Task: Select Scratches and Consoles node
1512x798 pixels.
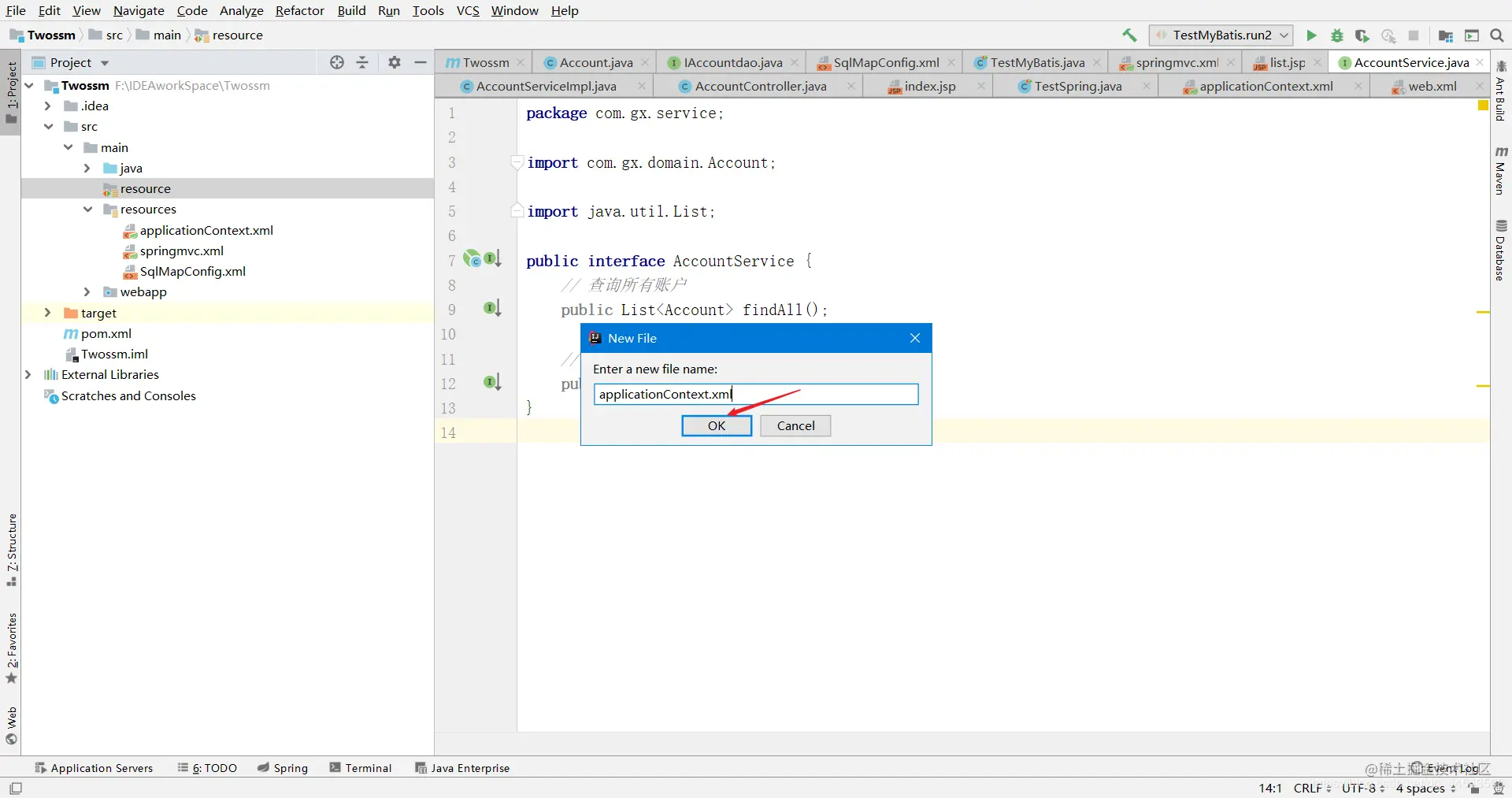Action: click(x=128, y=395)
